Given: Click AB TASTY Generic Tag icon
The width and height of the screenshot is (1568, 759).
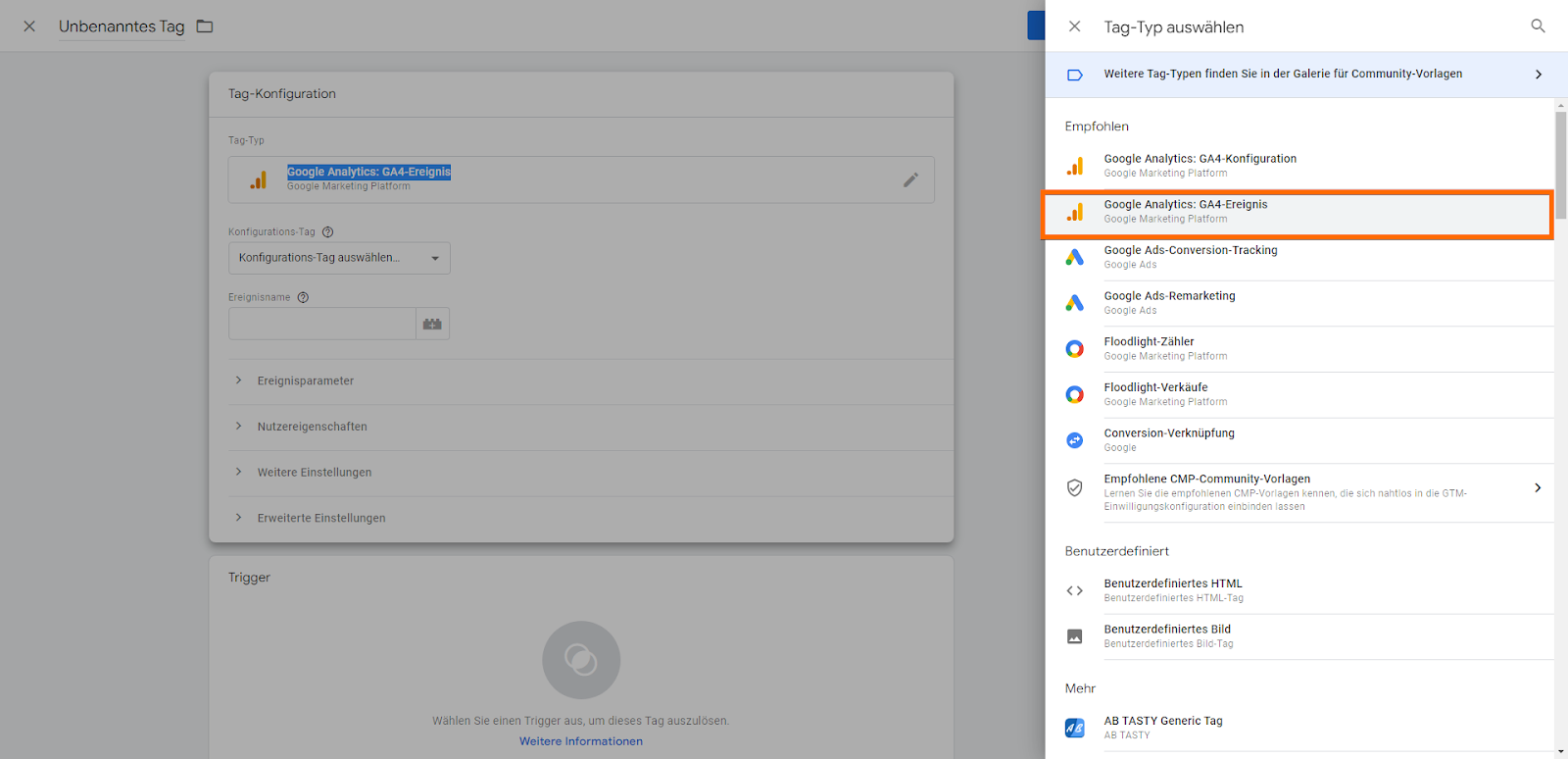Looking at the screenshot, I should [1075, 728].
